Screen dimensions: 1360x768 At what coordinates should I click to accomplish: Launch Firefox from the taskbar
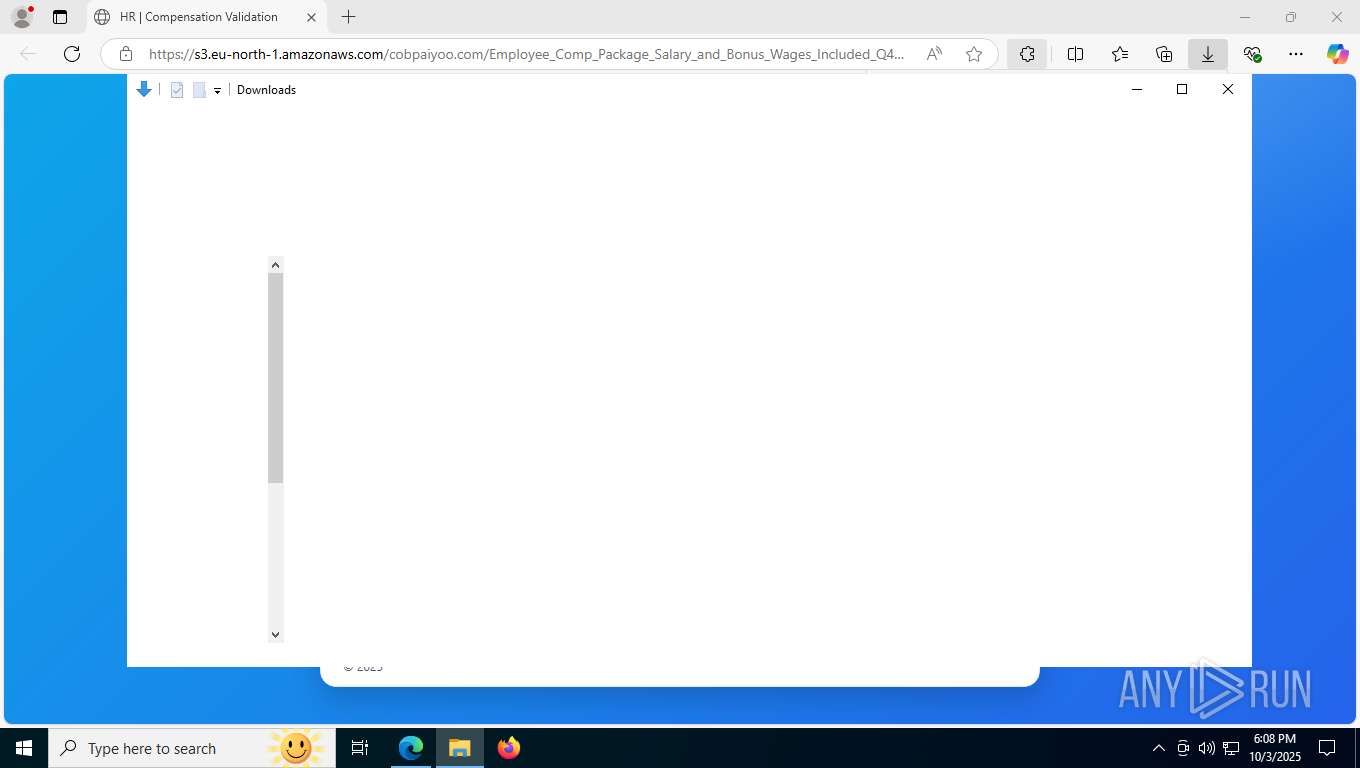(509, 748)
